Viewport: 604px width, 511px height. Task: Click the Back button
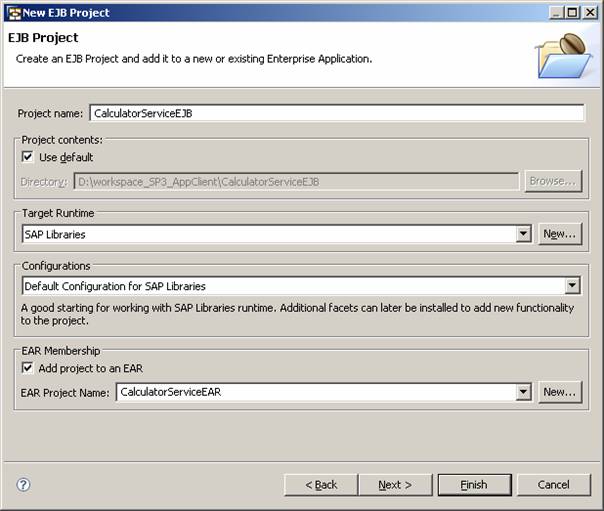320,485
